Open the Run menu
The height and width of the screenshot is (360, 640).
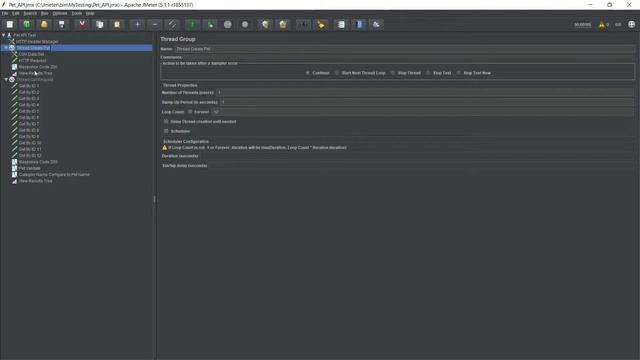44,13
